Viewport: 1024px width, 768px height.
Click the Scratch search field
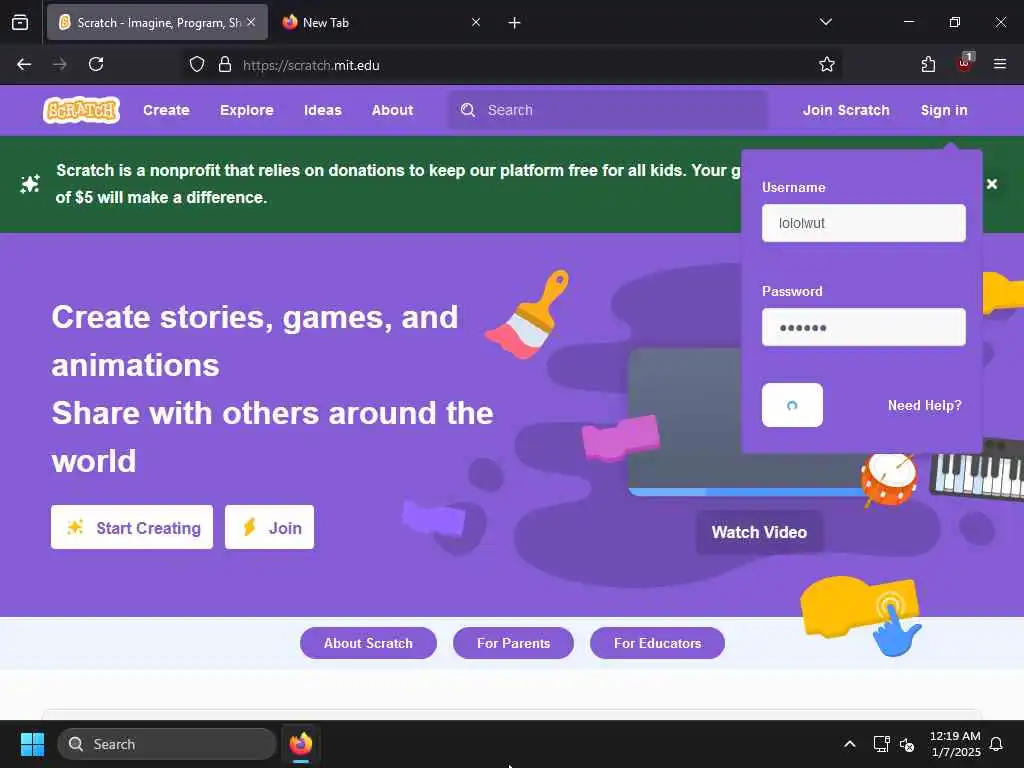607,110
